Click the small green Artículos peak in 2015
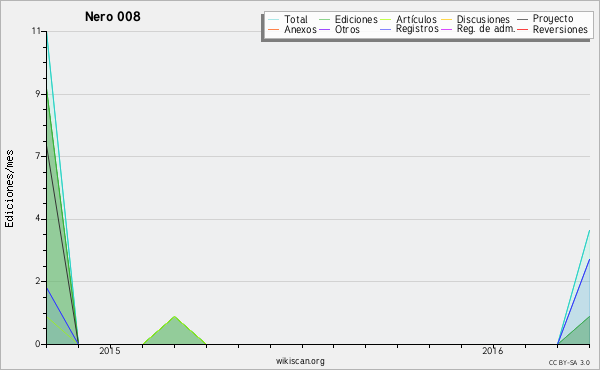 (174, 331)
